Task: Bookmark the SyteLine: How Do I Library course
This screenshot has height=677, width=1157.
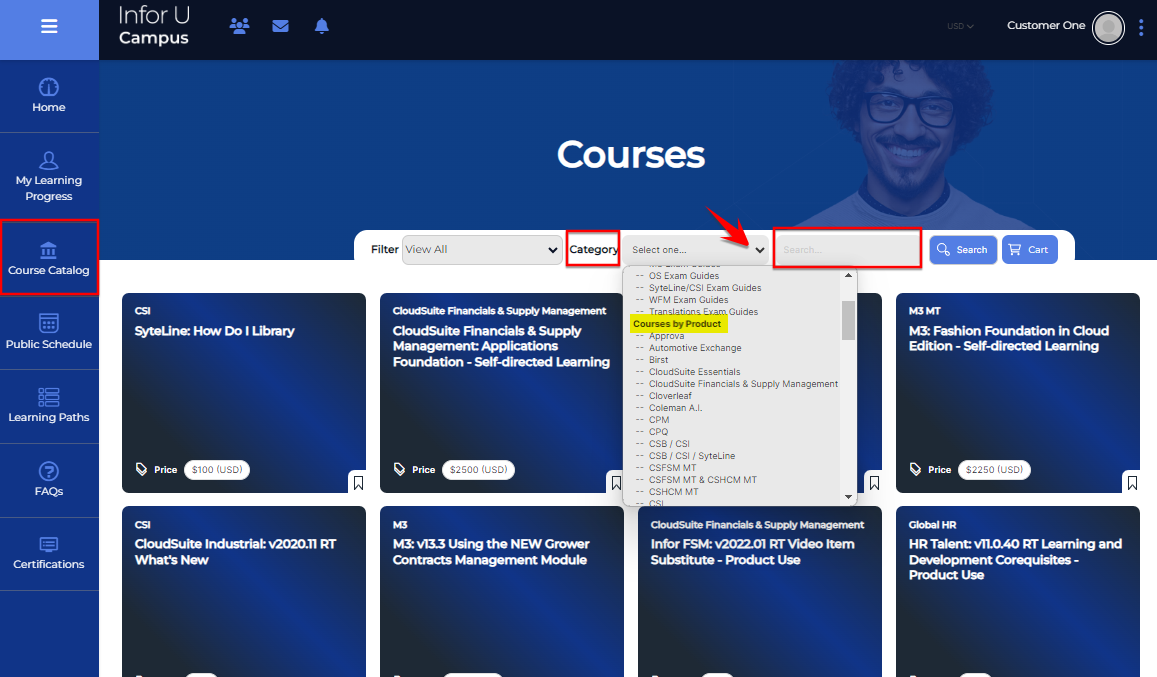Action: [x=358, y=483]
